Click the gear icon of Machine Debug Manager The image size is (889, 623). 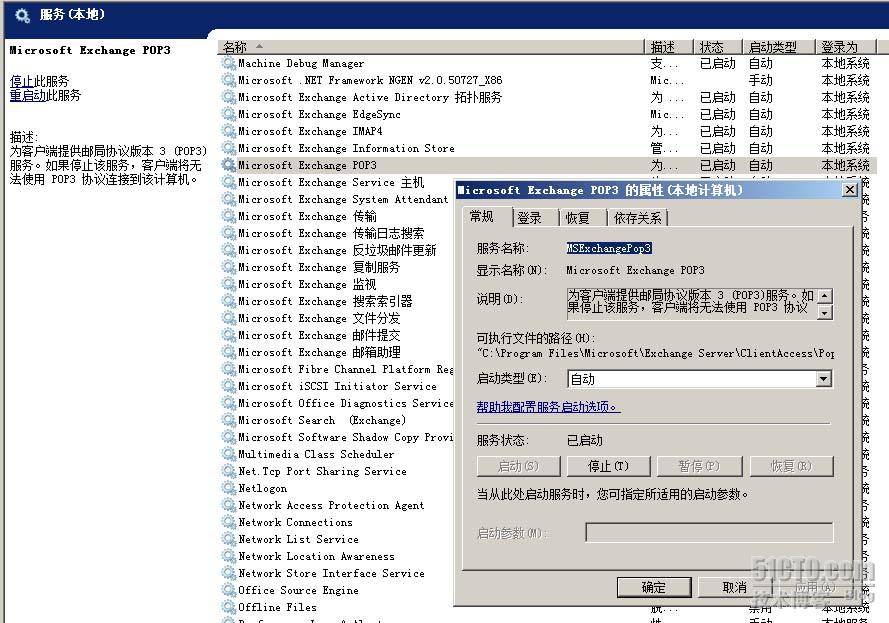tap(228, 63)
